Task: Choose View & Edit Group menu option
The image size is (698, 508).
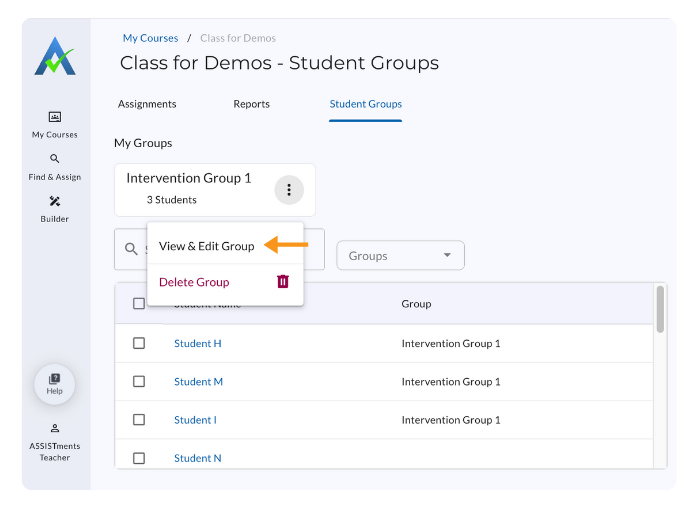Action: (x=206, y=246)
